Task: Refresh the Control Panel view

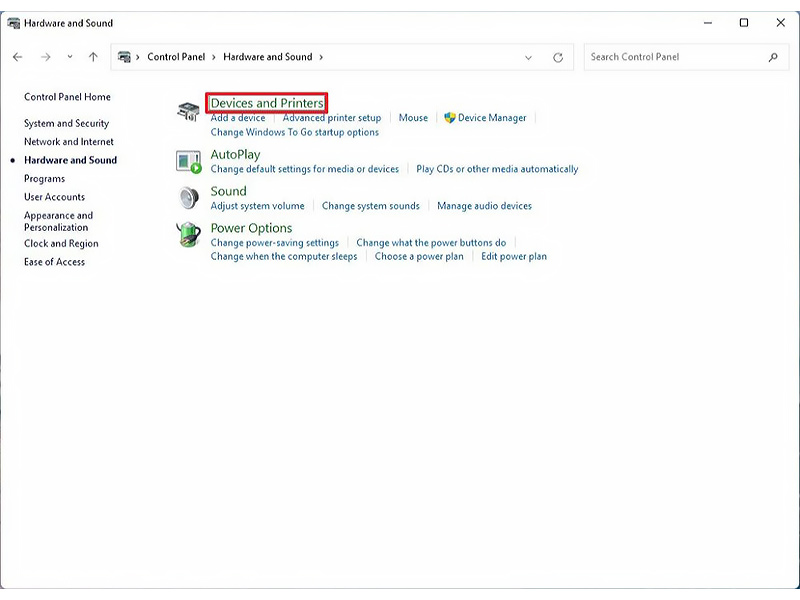Action: 558,58
